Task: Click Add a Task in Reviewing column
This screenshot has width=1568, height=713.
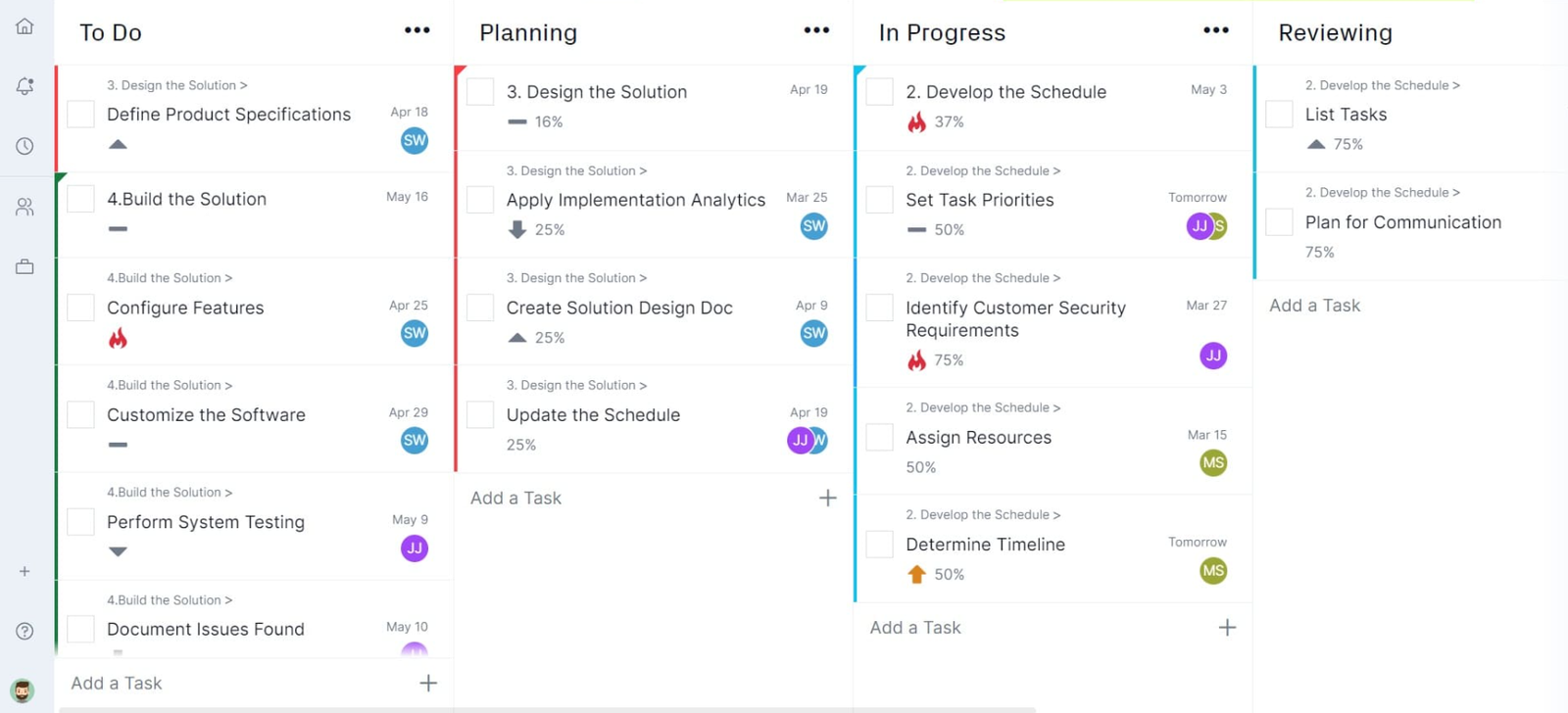Action: tap(1314, 306)
